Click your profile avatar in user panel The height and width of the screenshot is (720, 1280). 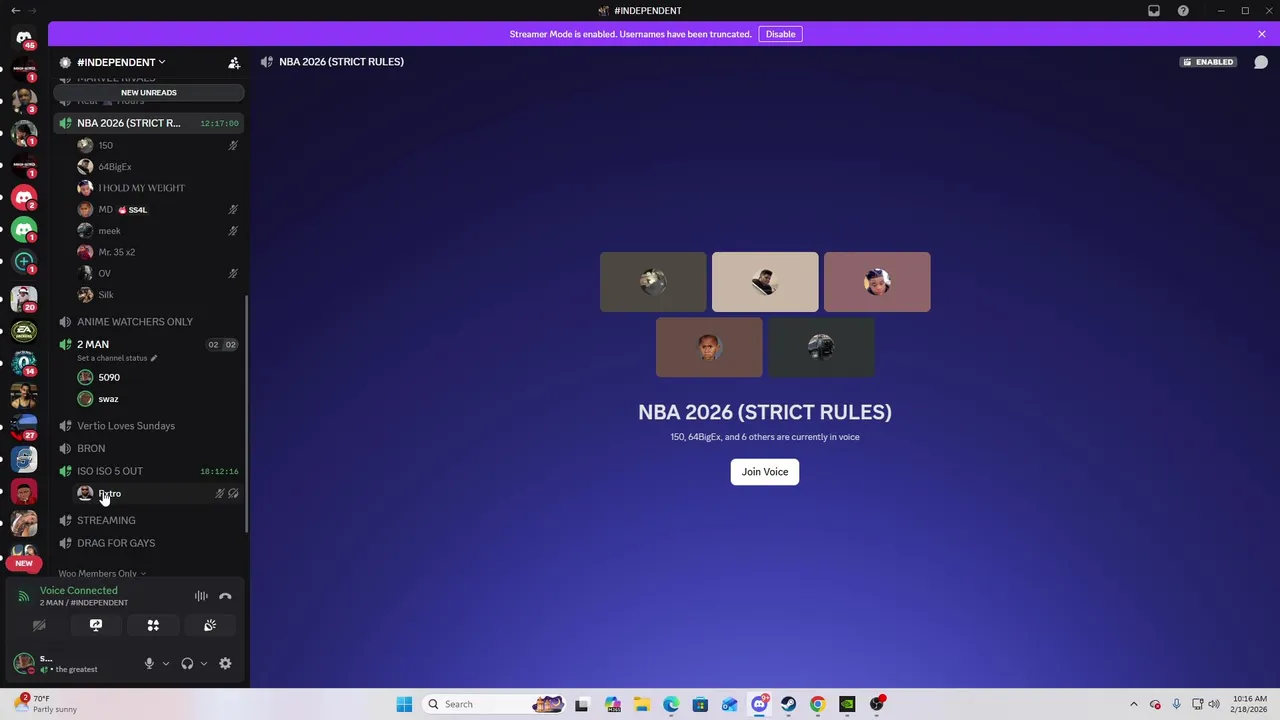pos(24,663)
